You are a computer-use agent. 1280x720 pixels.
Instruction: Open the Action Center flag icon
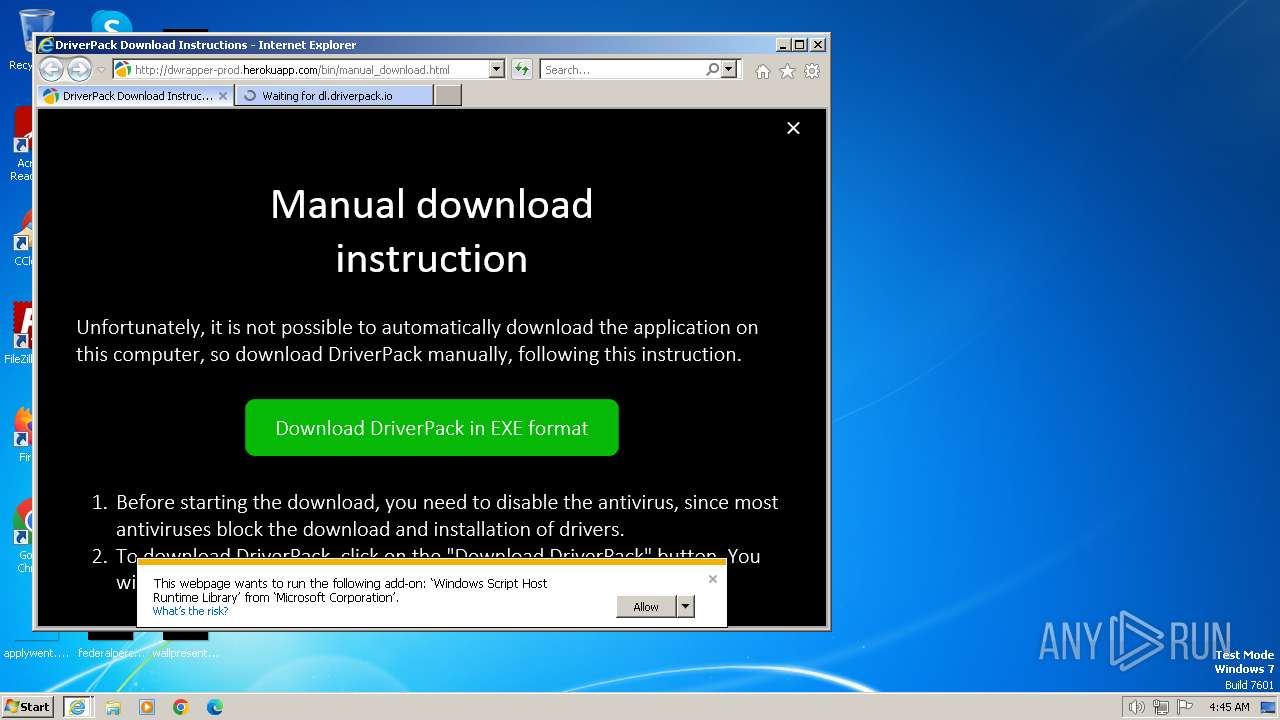point(1185,707)
